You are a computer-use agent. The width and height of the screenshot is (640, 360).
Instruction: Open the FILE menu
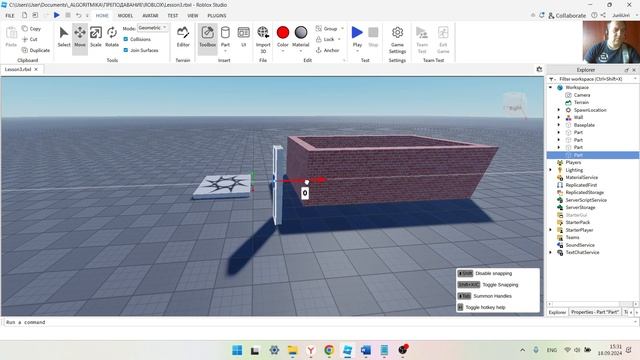(10, 16)
